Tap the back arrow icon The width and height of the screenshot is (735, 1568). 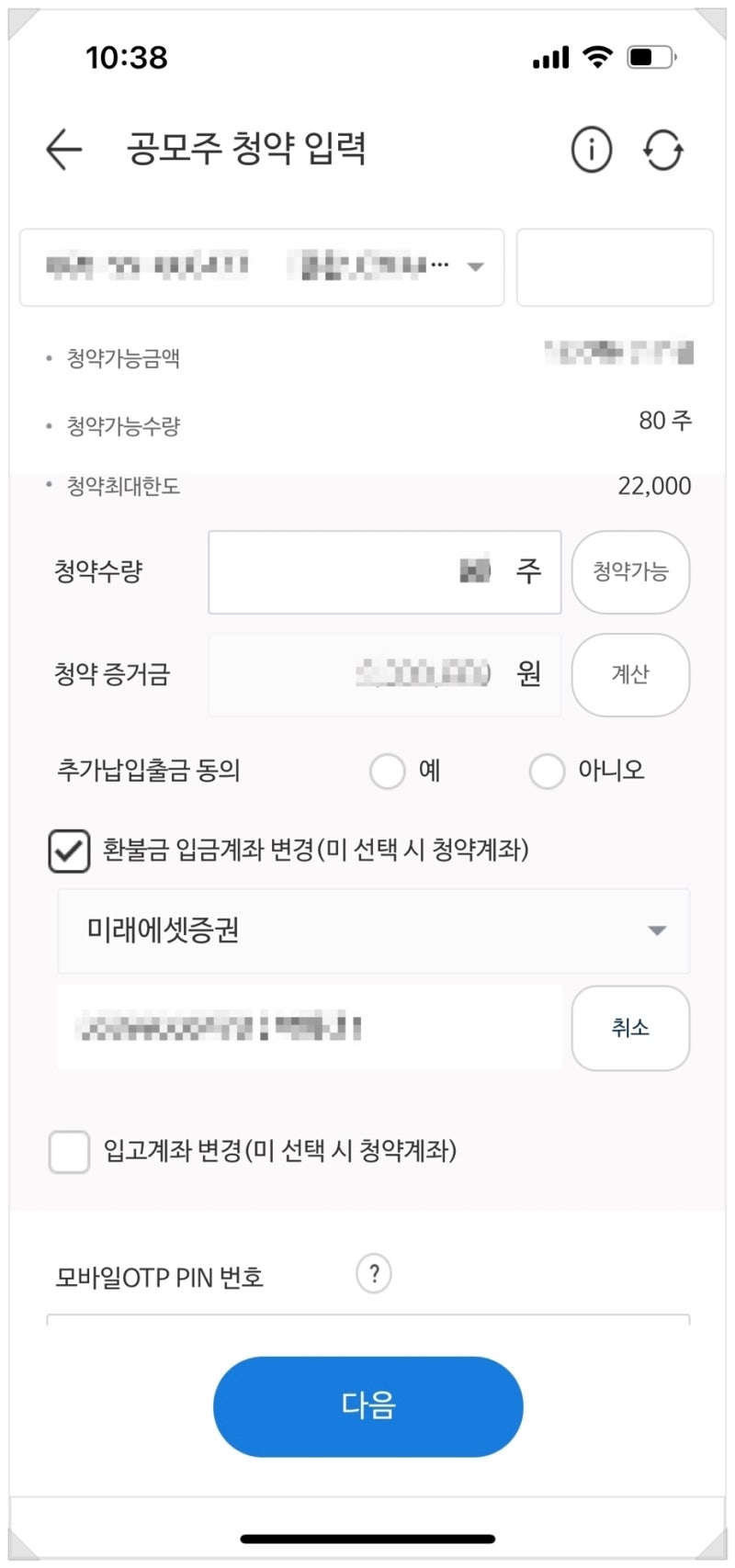64,149
